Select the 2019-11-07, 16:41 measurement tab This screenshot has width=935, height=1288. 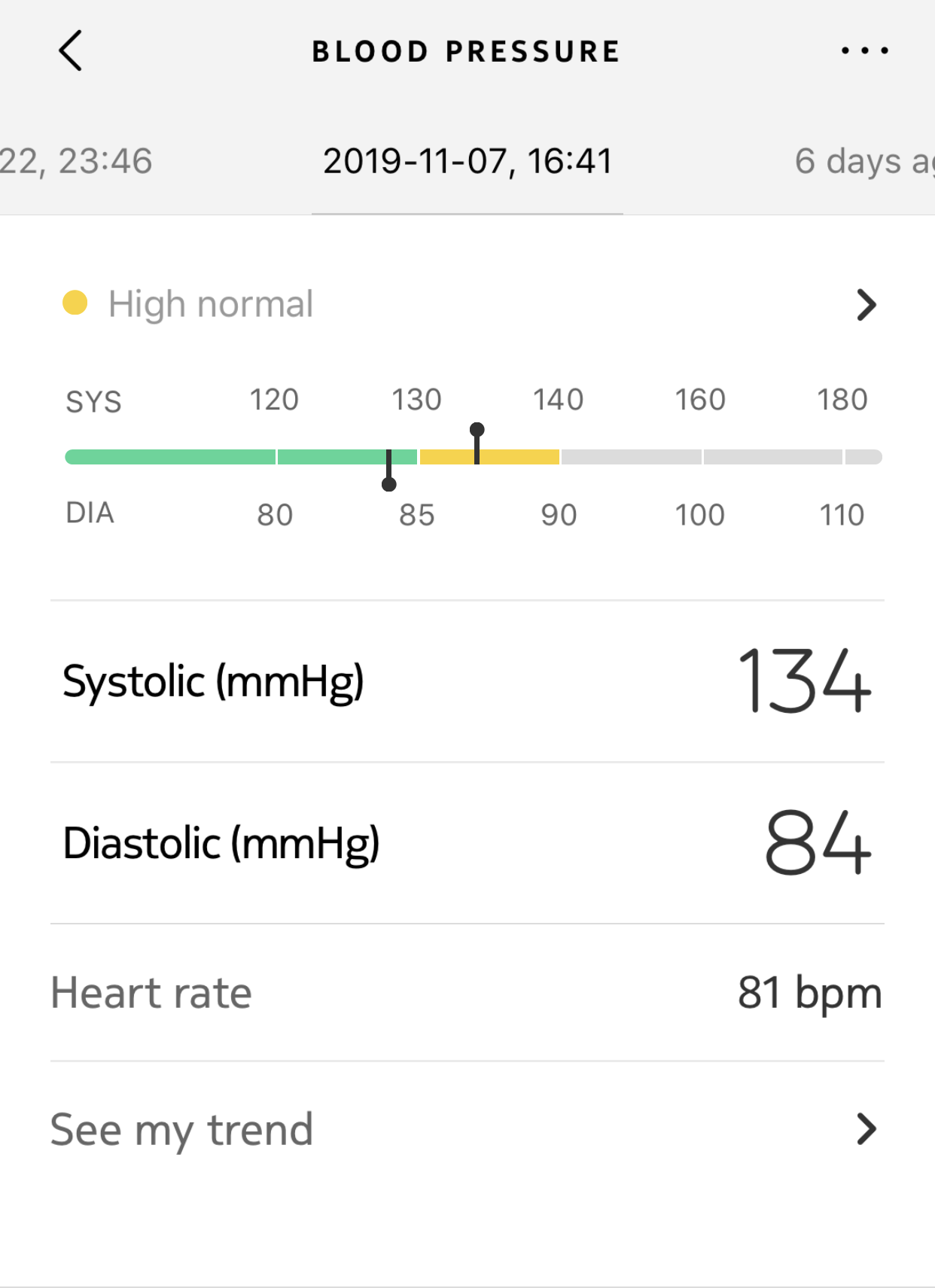tap(467, 161)
